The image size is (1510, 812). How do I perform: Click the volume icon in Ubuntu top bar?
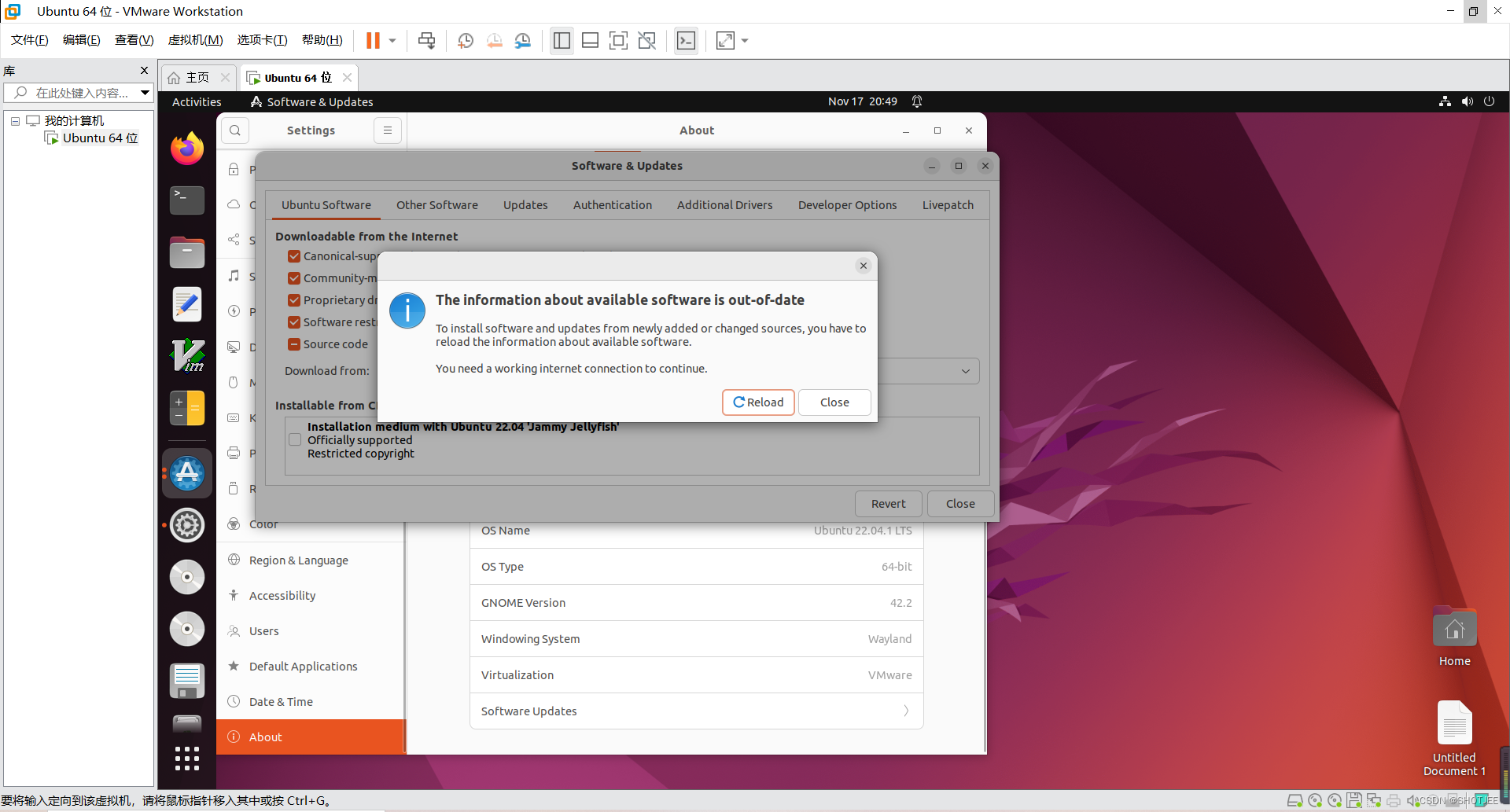1467,101
